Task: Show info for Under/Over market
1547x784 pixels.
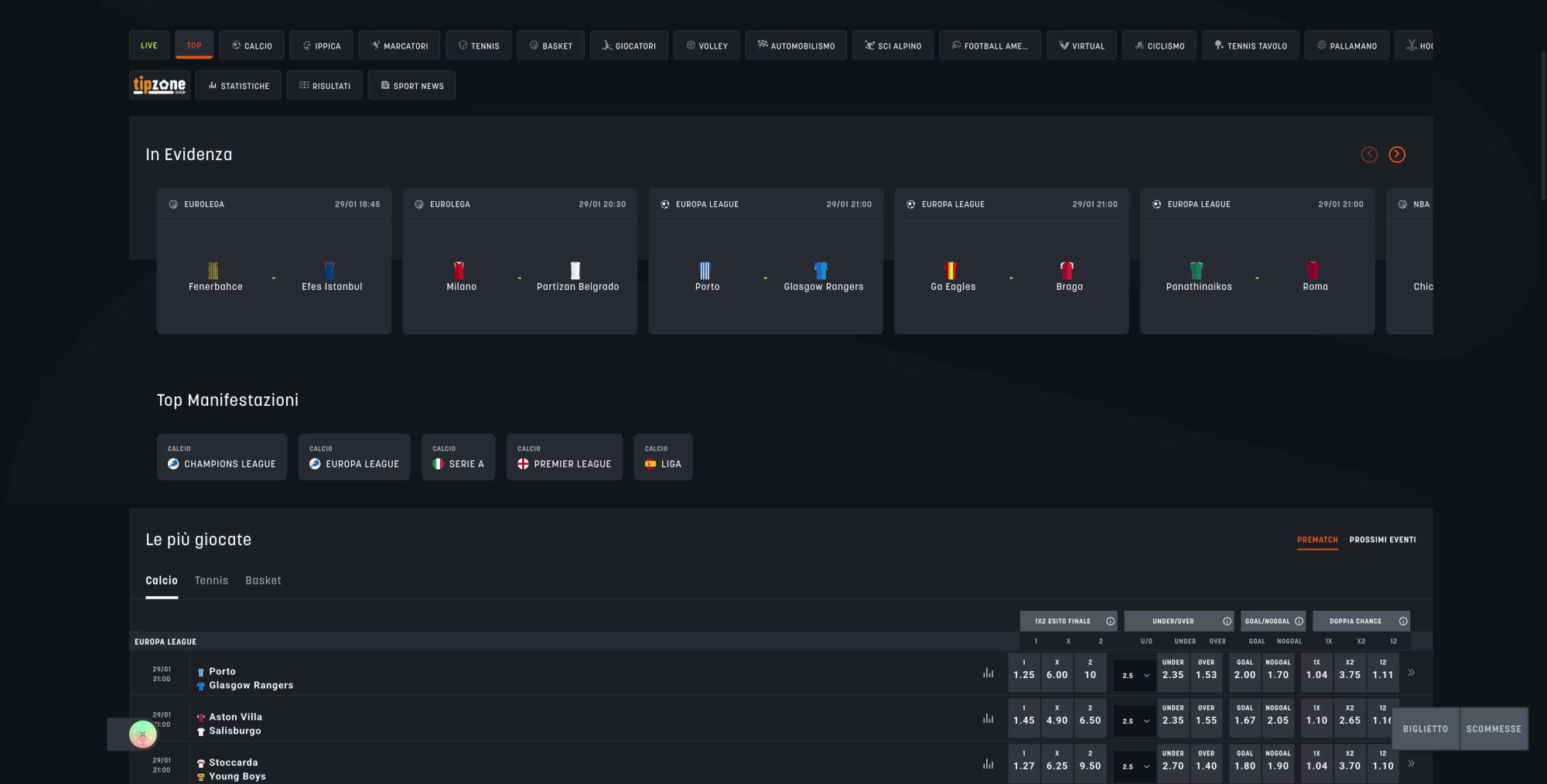Action: tap(1227, 621)
